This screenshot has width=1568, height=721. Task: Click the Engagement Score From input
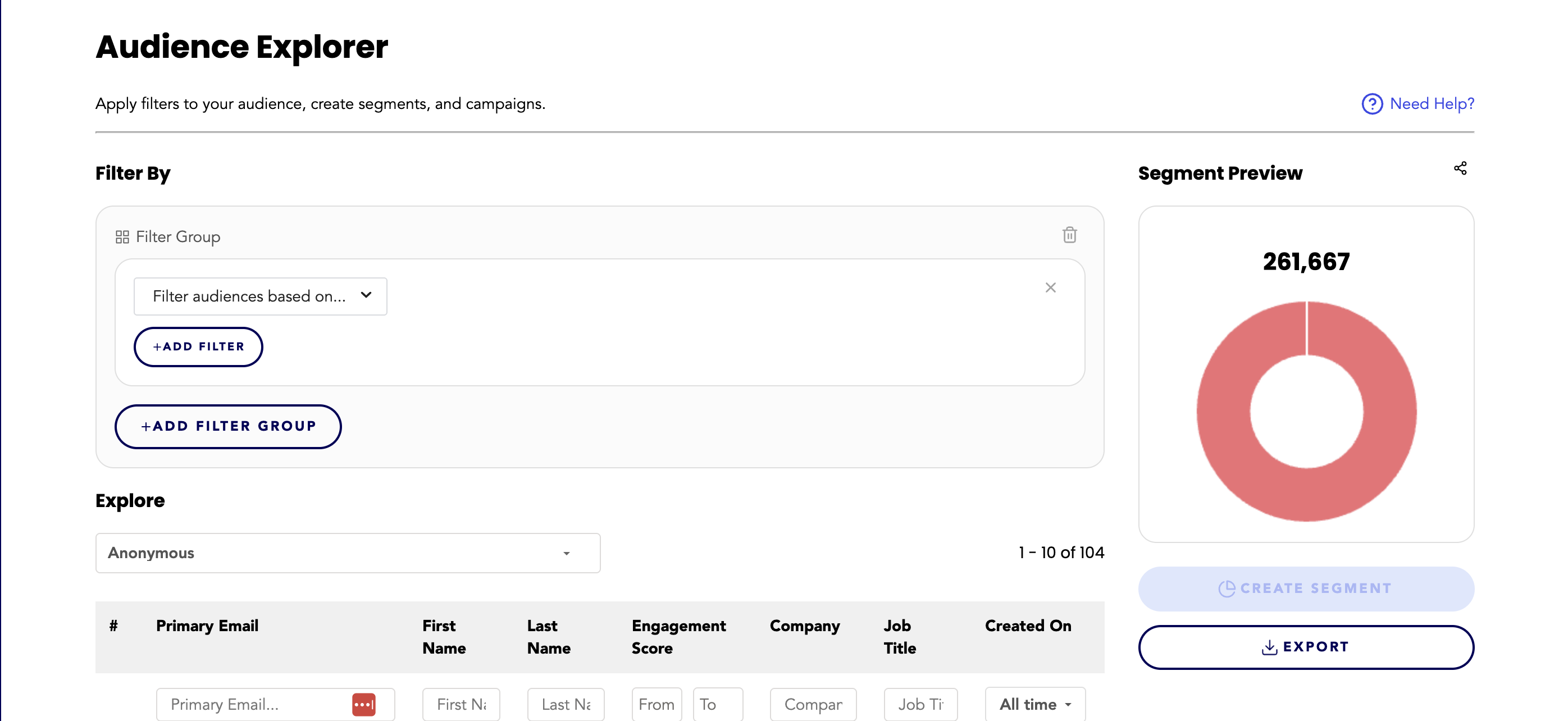tap(656, 705)
